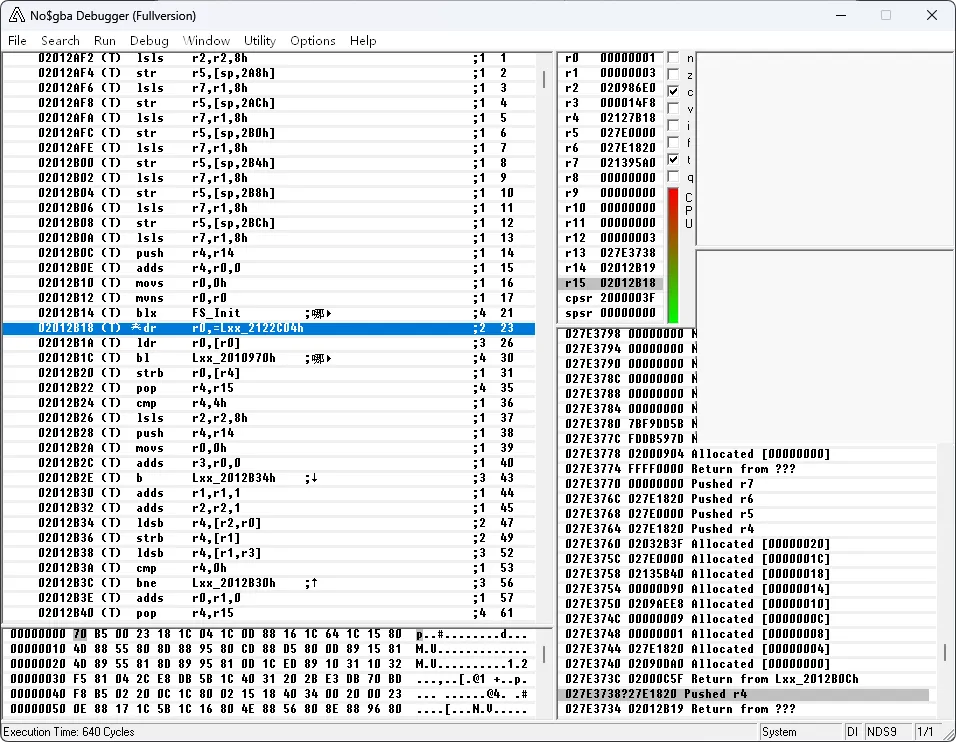Click the call marker beside Lxx_2010970h
Image resolution: width=956 pixels, height=742 pixels.
(x=320, y=358)
